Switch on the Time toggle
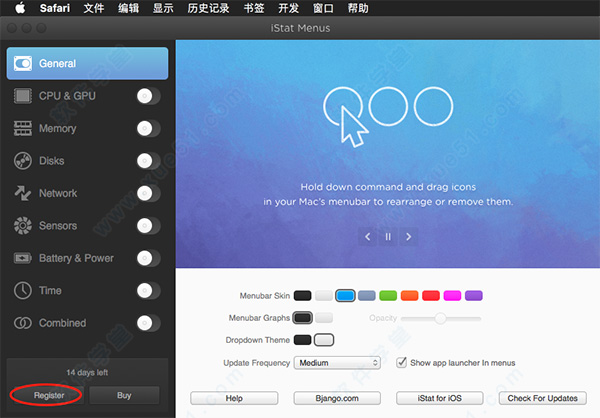Image resolution: width=600 pixels, height=418 pixels. tap(148, 291)
